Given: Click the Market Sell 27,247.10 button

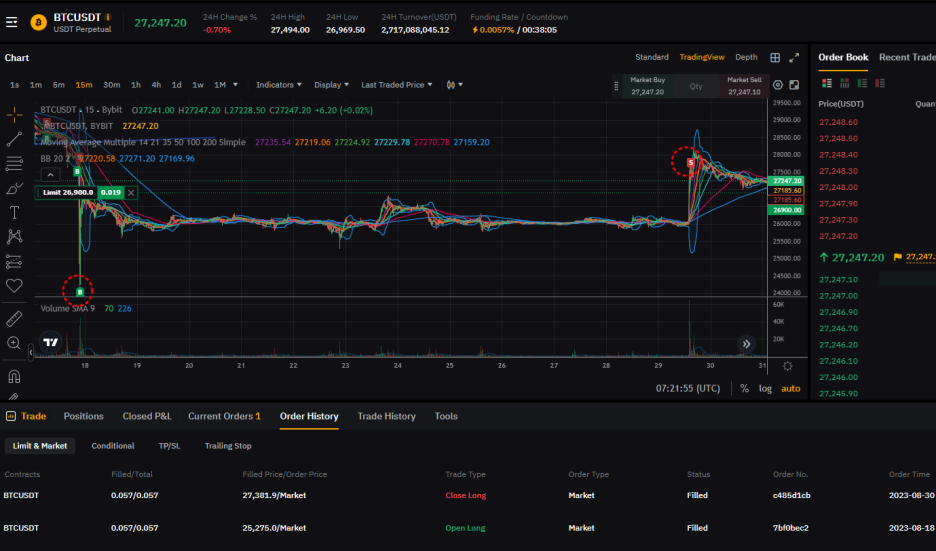Looking at the screenshot, I should pos(744,86).
